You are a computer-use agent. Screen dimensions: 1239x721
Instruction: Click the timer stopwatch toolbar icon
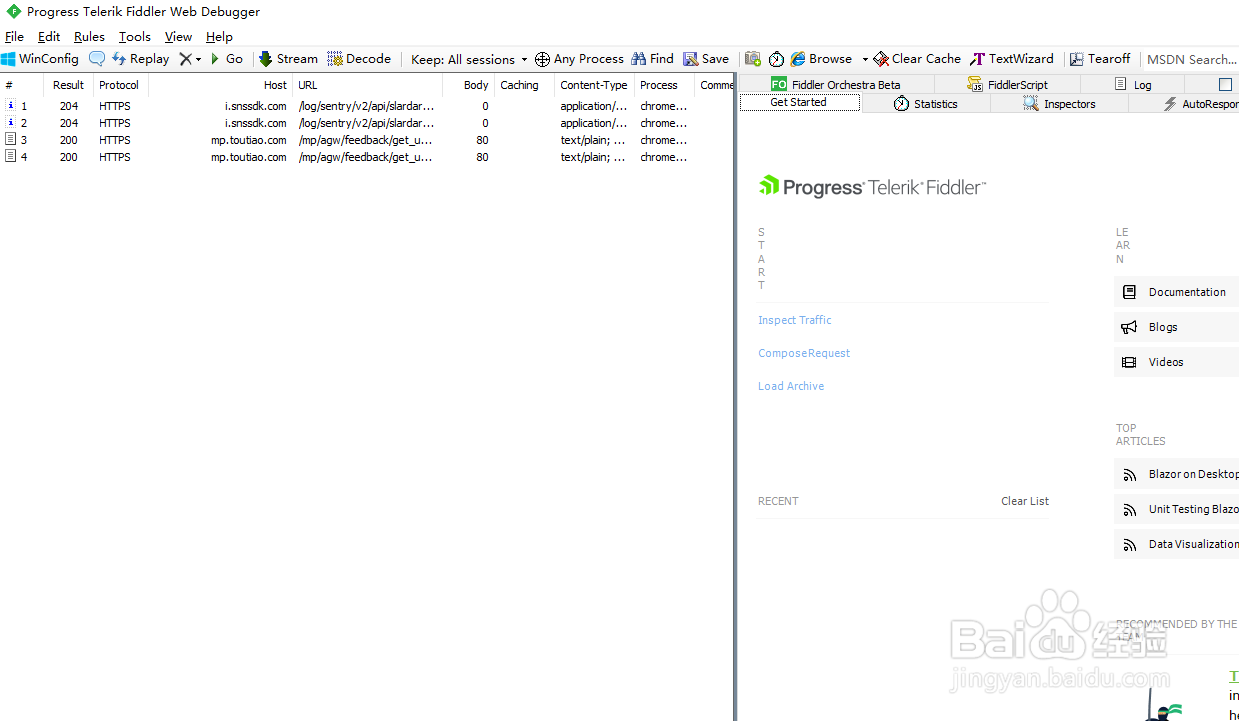pyautogui.click(x=776, y=59)
